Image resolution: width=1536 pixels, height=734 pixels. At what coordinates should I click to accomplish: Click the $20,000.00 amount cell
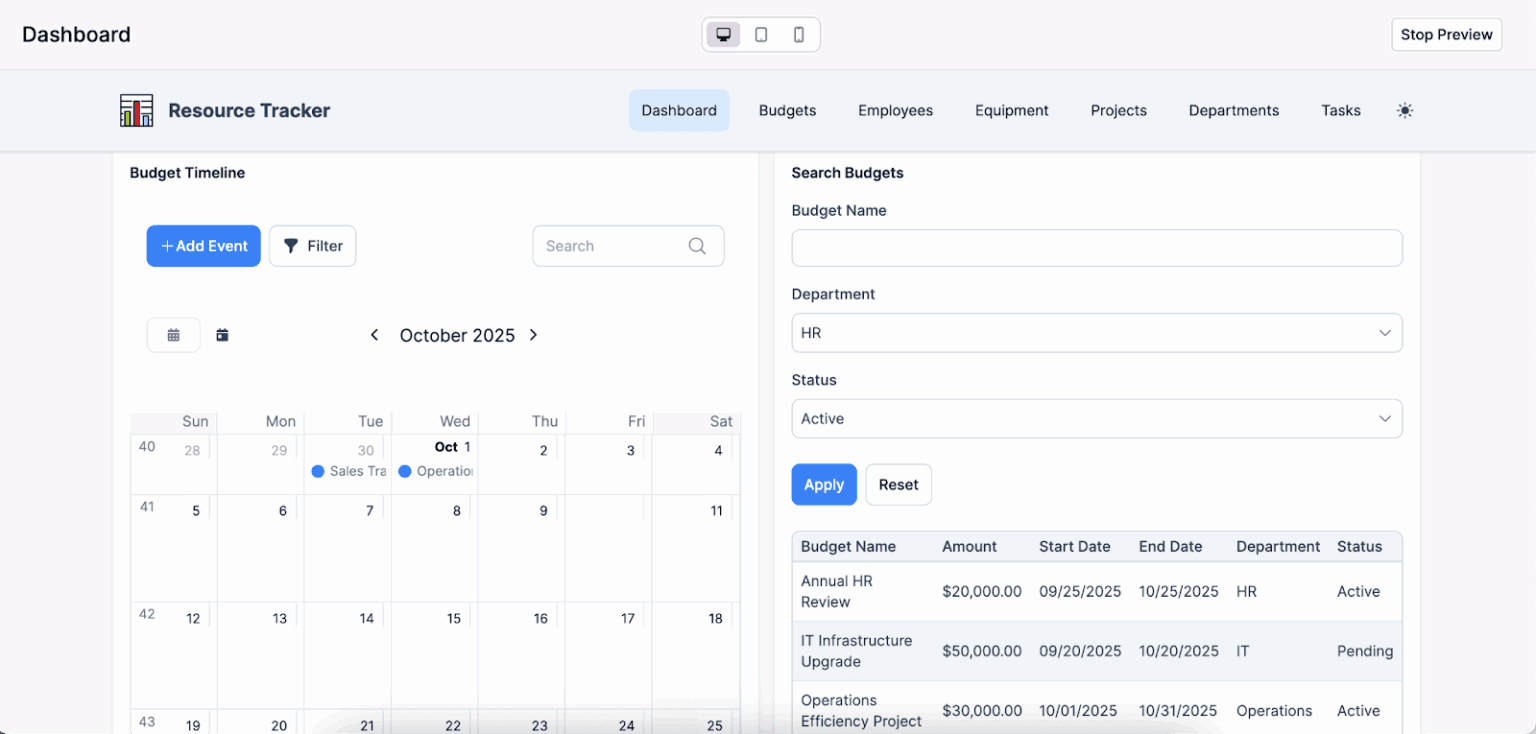point(982,592)
